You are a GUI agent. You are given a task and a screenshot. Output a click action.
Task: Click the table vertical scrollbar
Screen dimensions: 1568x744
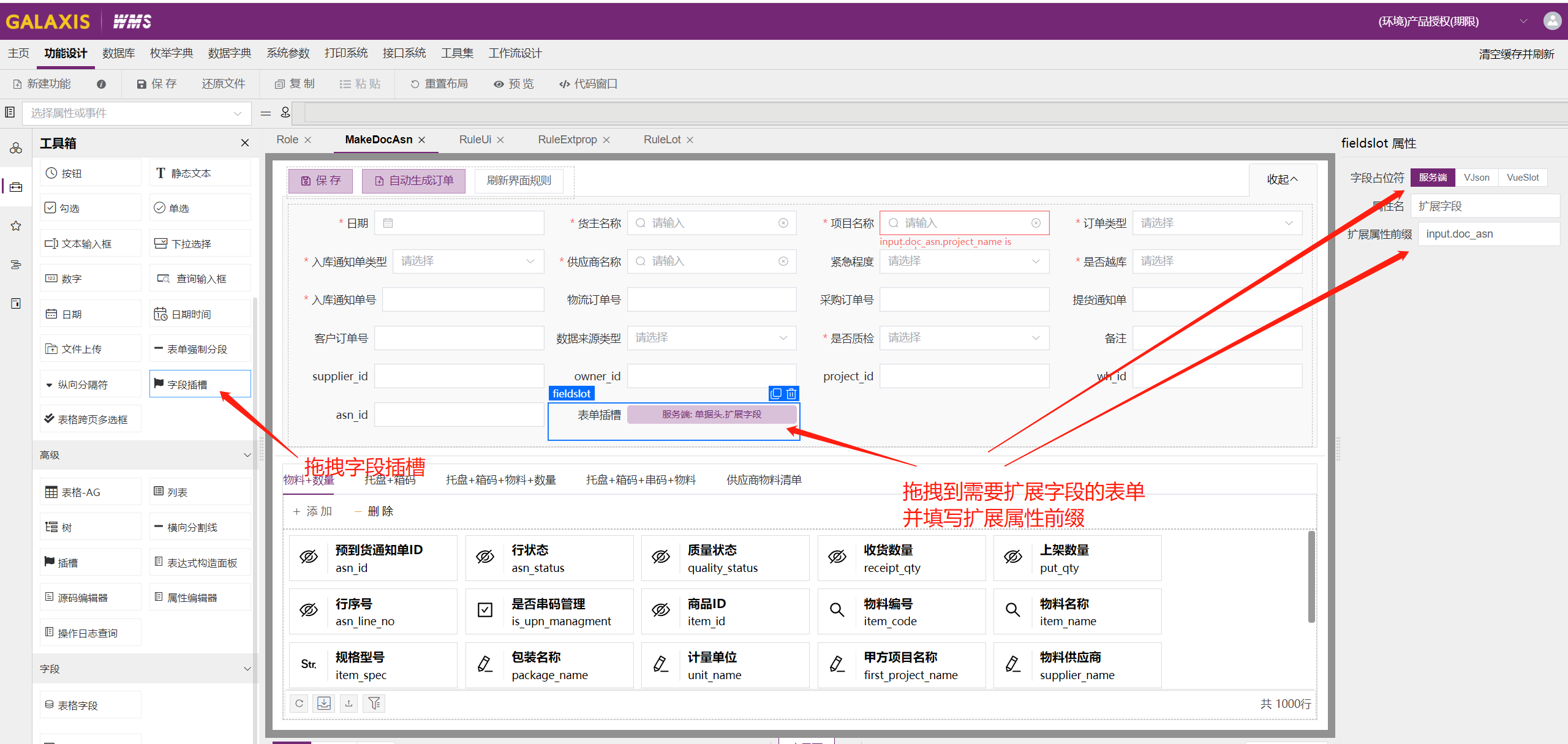point(1311,577)
